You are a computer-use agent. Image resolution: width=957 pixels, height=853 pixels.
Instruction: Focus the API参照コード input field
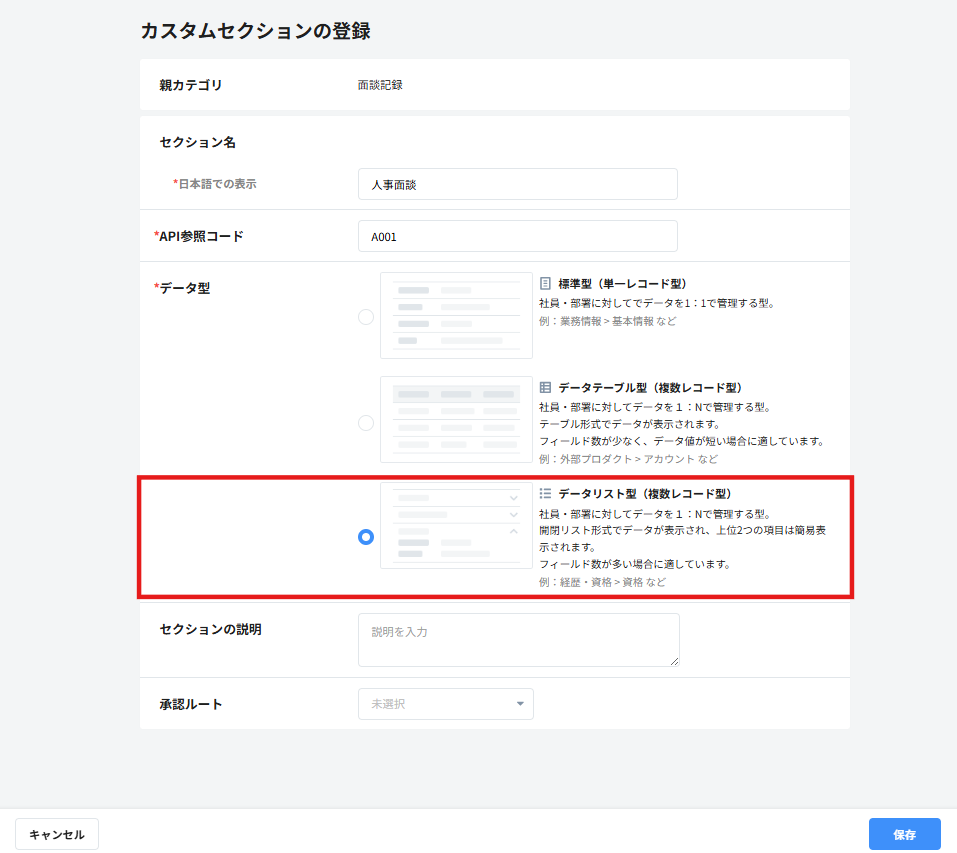pyautogui.click(x=518, y=236)
